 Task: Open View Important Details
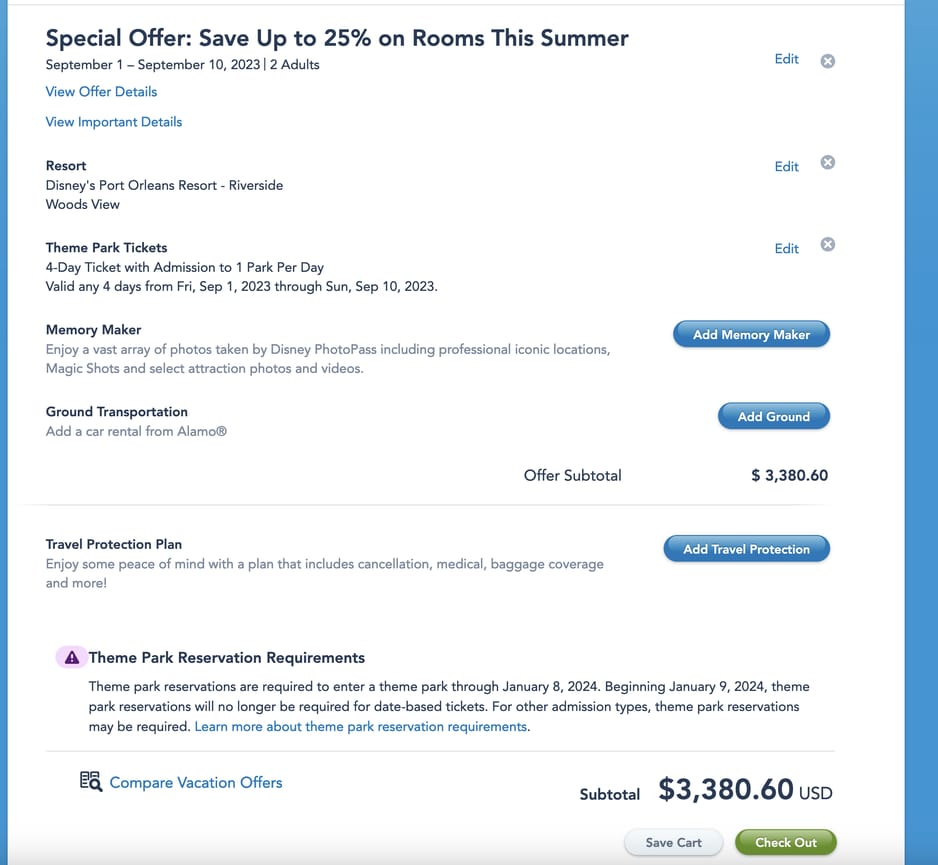(114, 122)
